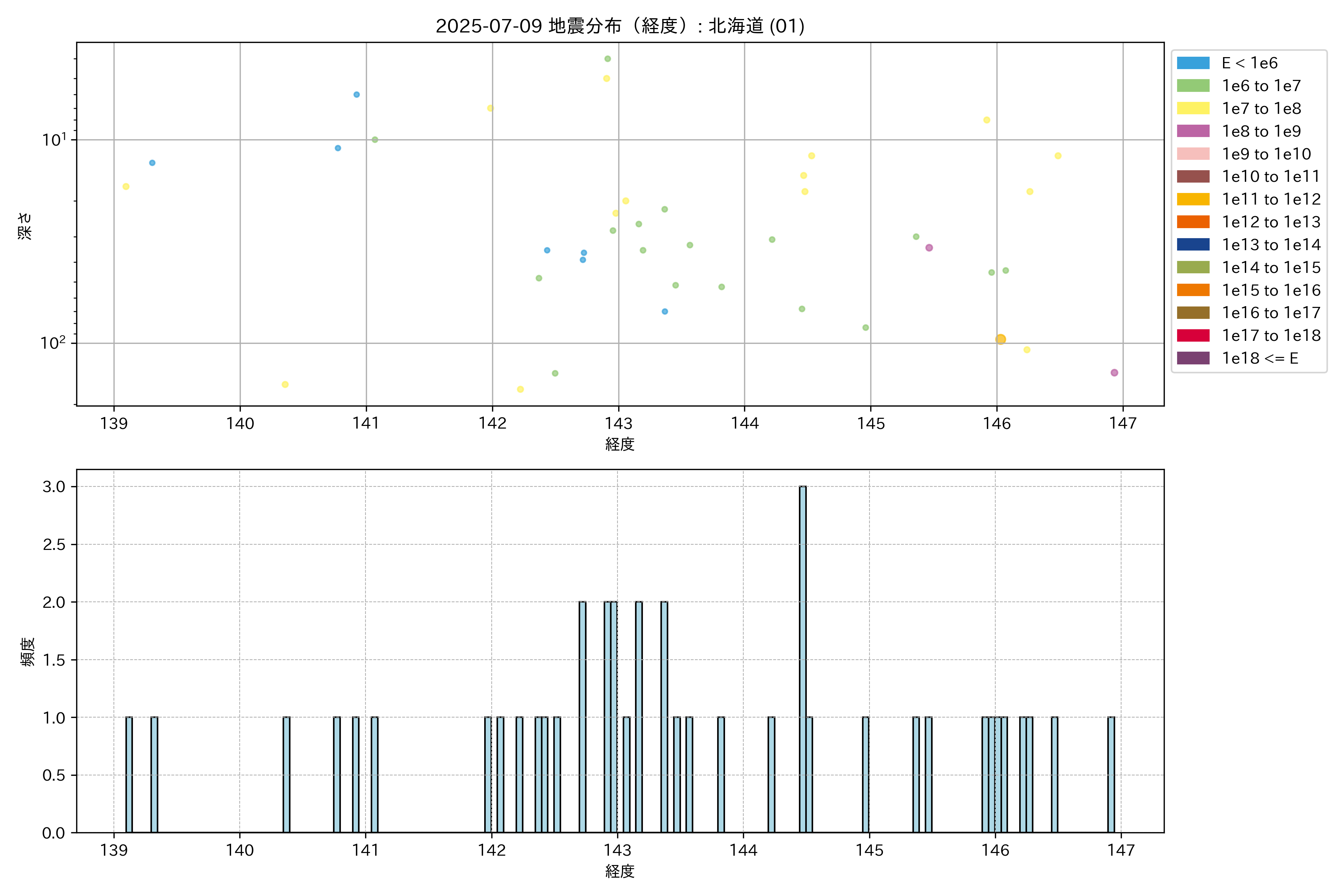1344x896 pixels.
Task: Click the pink 1e9 to 1e10 legend swatch
Action: click(1192, 154)
